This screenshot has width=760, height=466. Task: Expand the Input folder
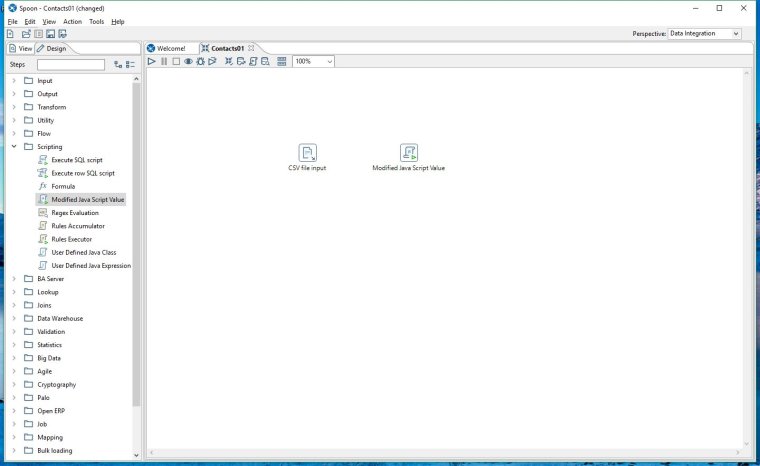tap(14, 81)
